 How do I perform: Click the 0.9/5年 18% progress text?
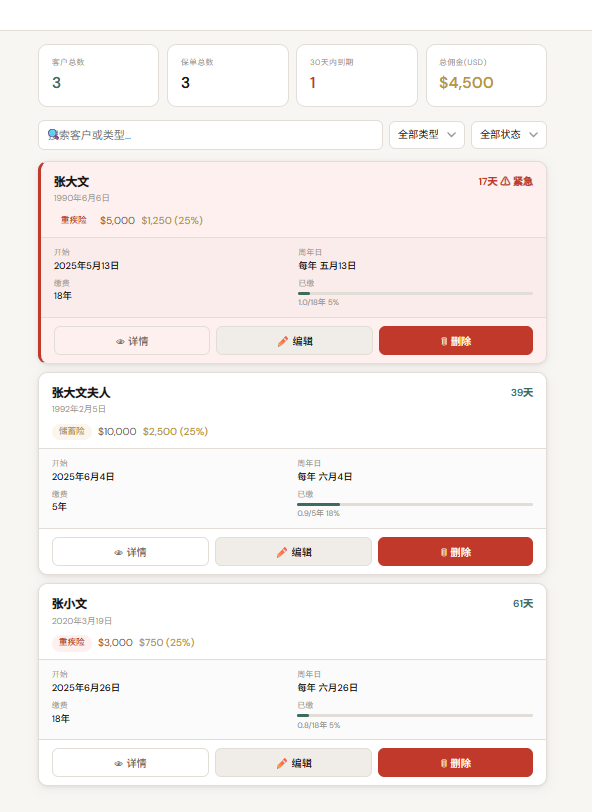[319, 513]
